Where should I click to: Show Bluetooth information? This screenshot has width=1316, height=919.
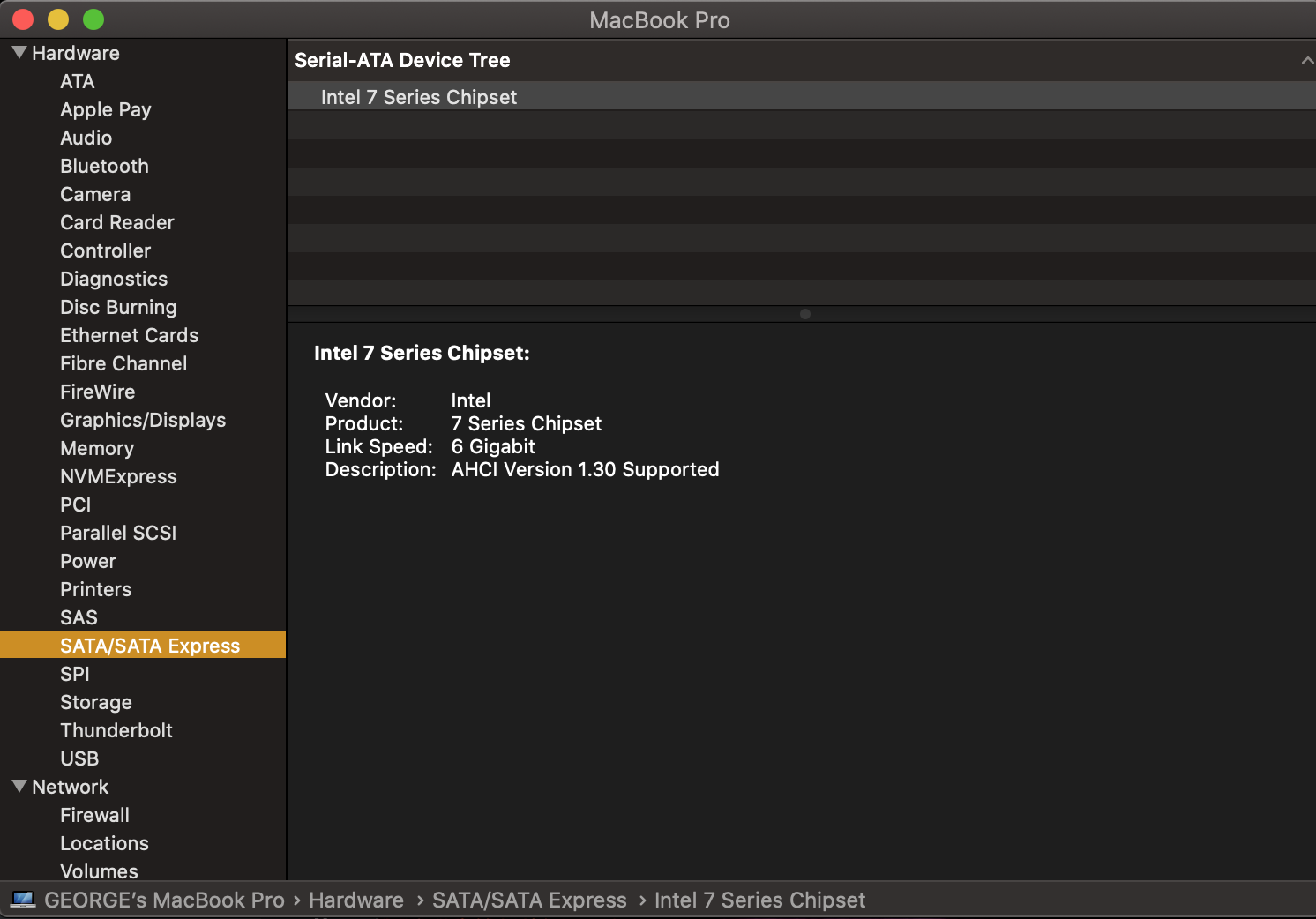104,166
